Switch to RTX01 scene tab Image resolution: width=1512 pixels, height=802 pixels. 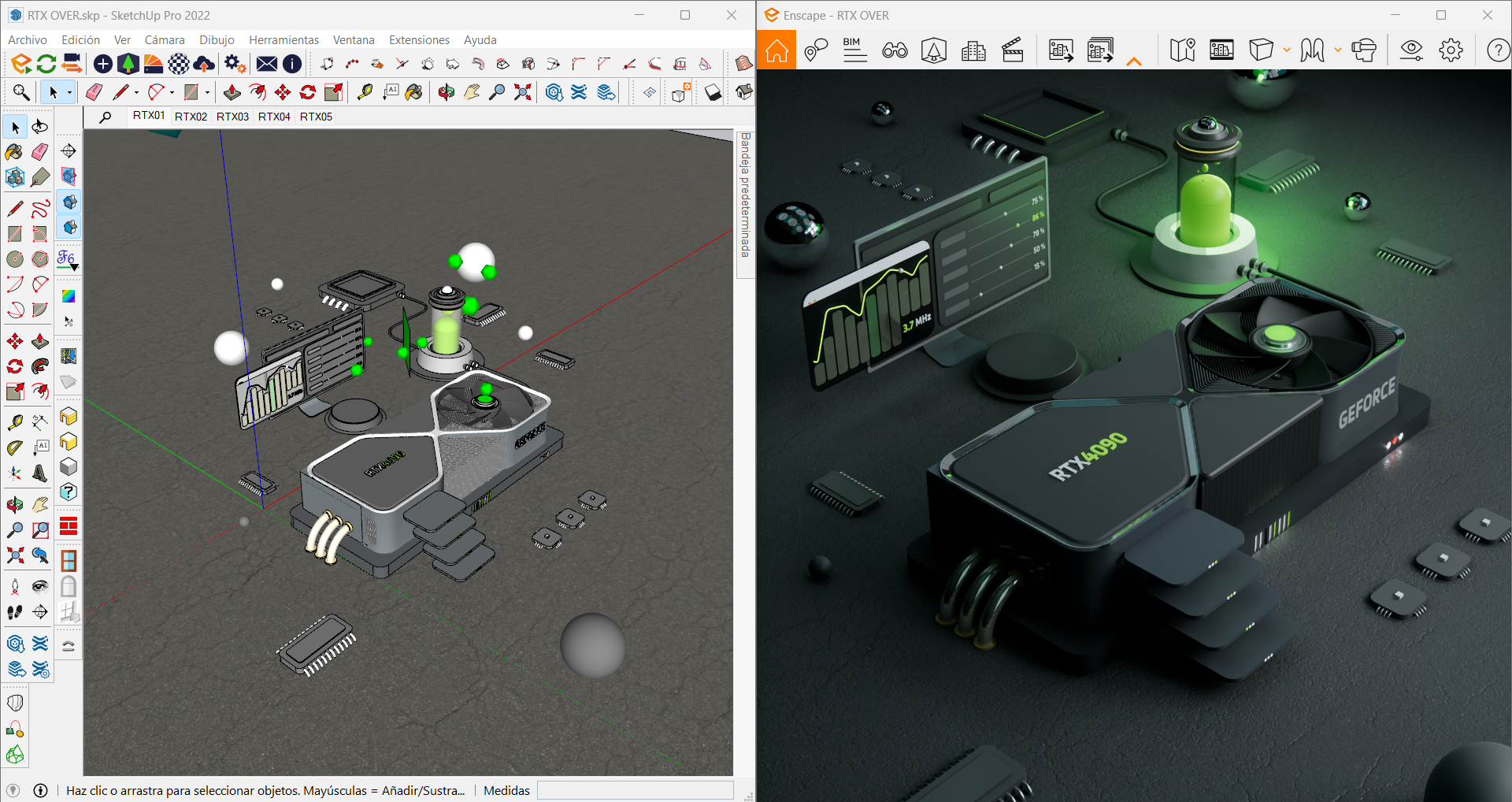[149, 116]
